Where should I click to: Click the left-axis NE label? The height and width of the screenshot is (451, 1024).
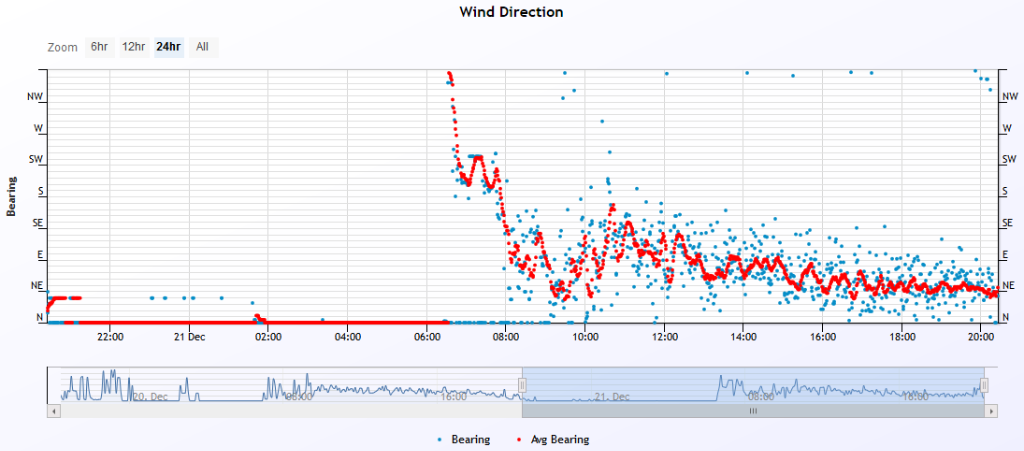(x=37, y=286)
